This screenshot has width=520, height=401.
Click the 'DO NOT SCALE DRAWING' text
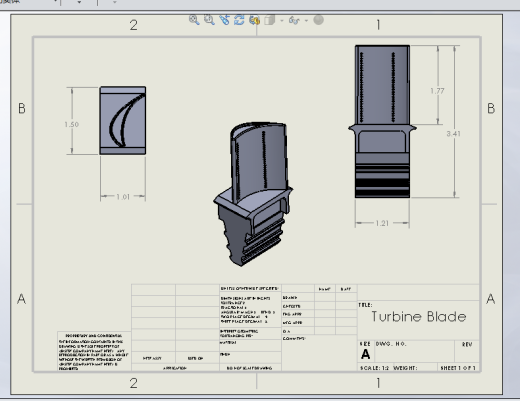pos(250,368)
